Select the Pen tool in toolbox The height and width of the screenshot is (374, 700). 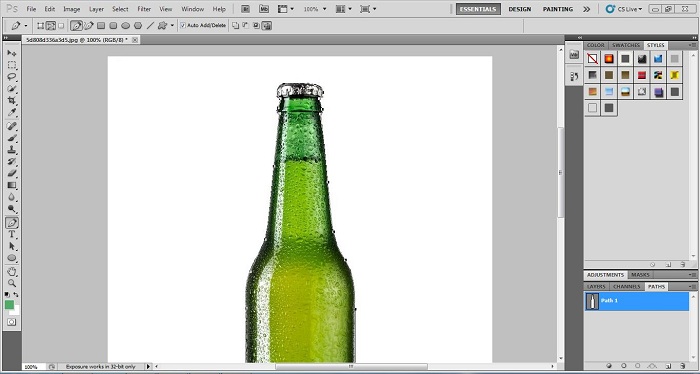point(12,222)
